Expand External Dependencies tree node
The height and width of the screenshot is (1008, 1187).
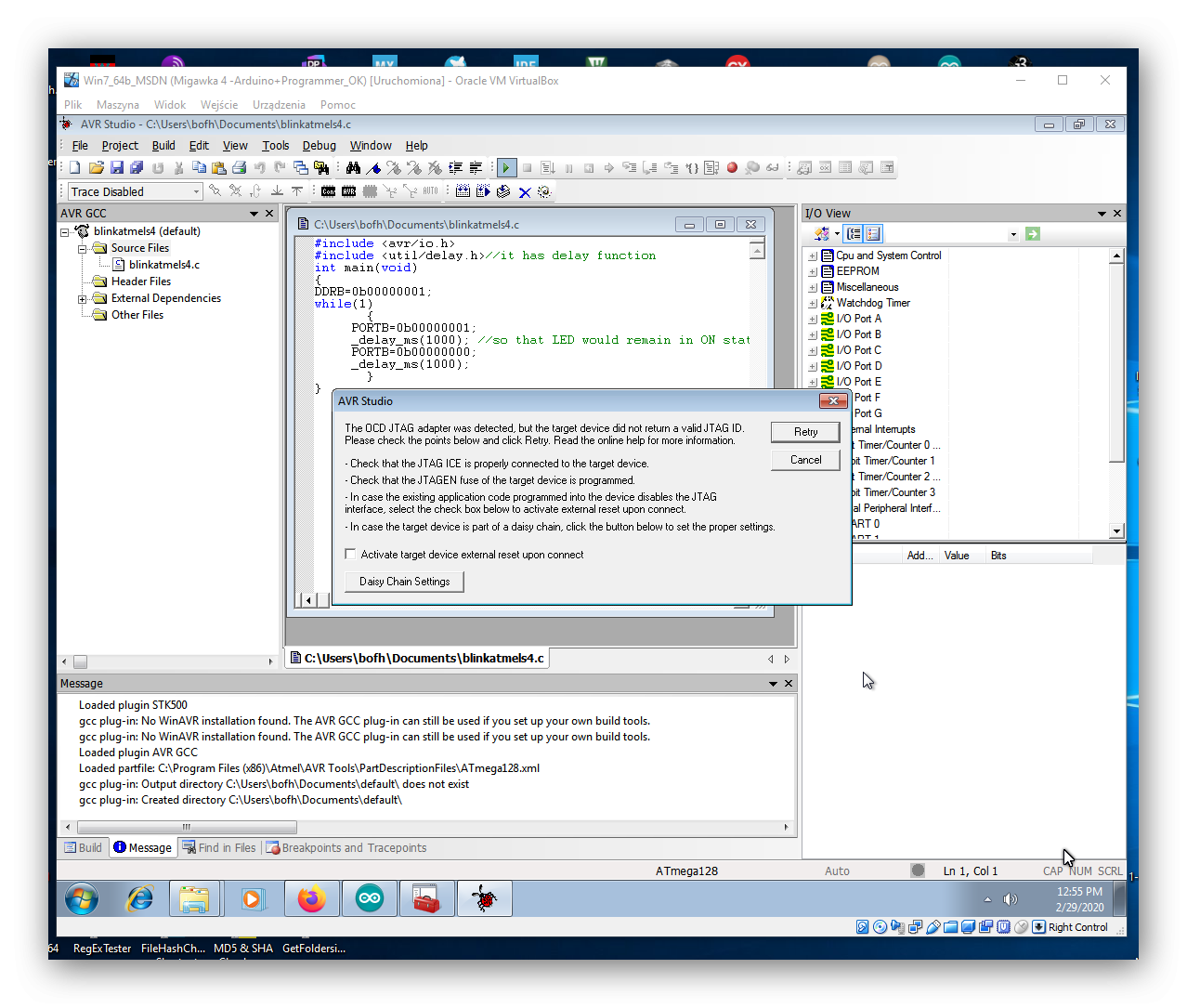pos(82,299)
